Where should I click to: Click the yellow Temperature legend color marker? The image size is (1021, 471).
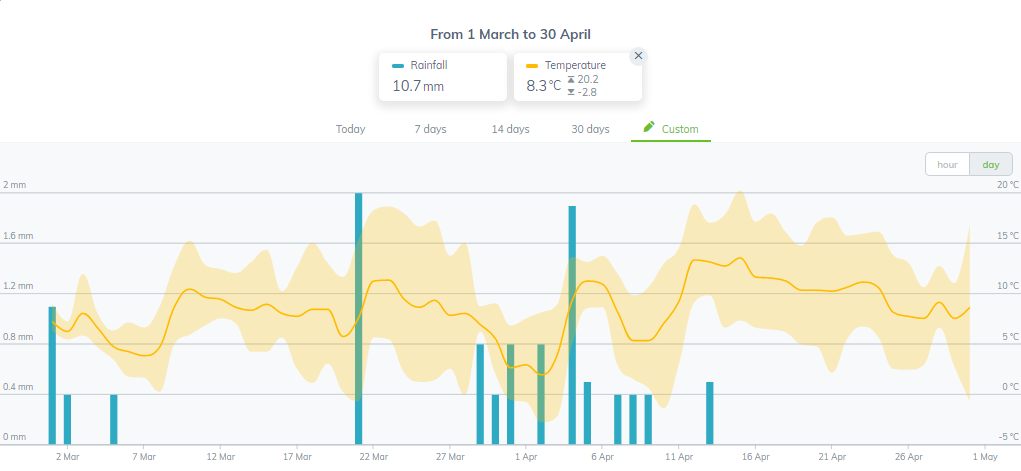coord(532,66)
